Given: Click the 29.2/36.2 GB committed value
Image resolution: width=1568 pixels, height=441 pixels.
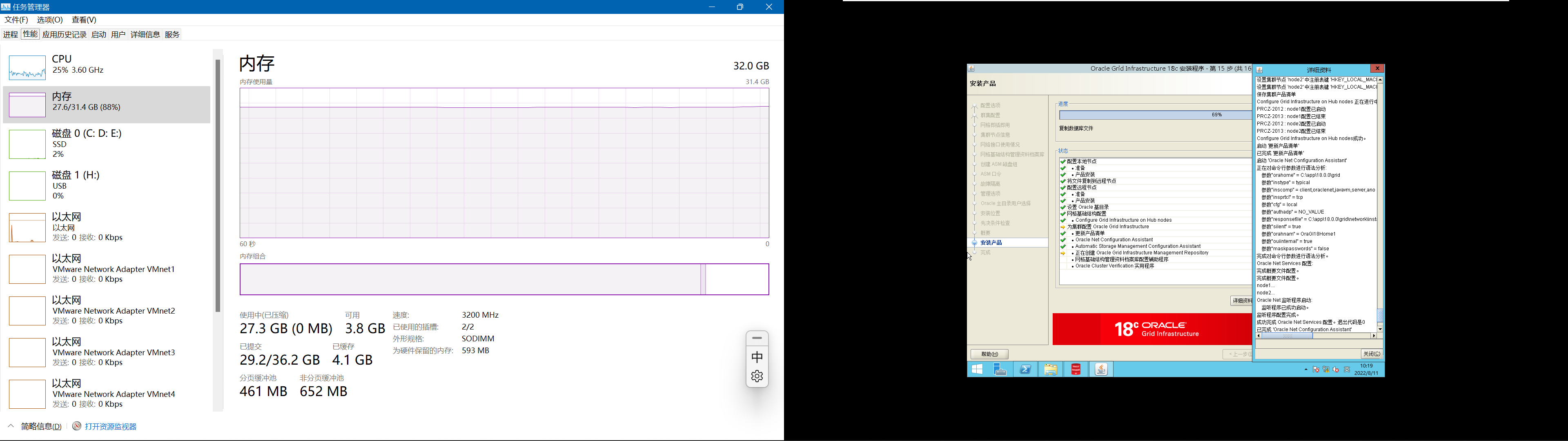Looking at the screenshot, I should (x=279, y=360).
